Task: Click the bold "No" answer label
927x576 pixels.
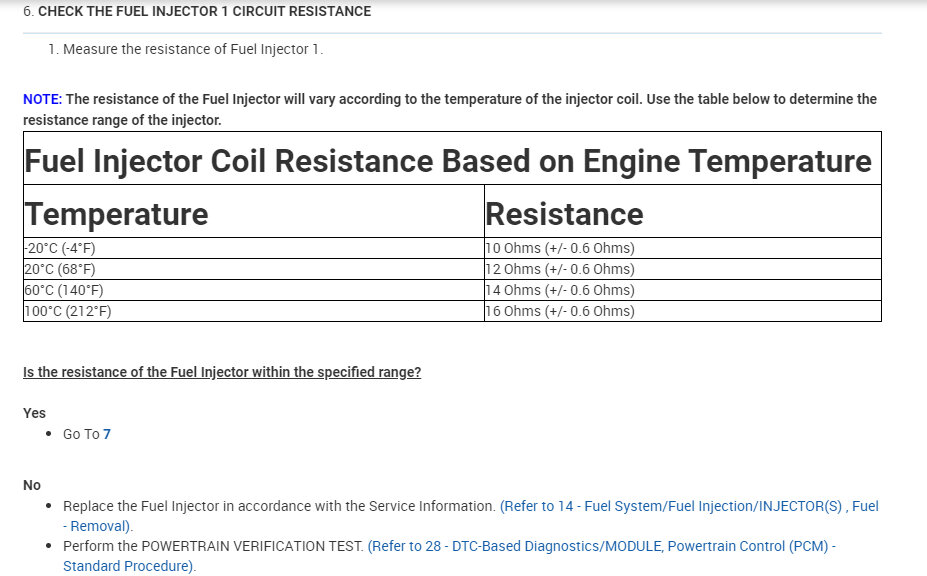Action: tap(32, 485)
